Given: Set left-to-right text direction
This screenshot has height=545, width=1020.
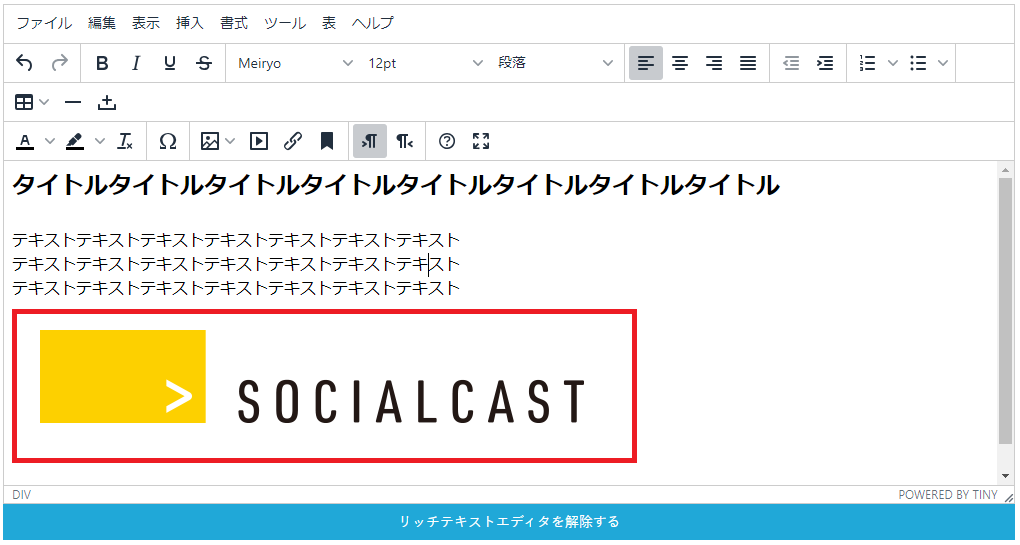Looking at the screenshot, I should click(370, 141).
